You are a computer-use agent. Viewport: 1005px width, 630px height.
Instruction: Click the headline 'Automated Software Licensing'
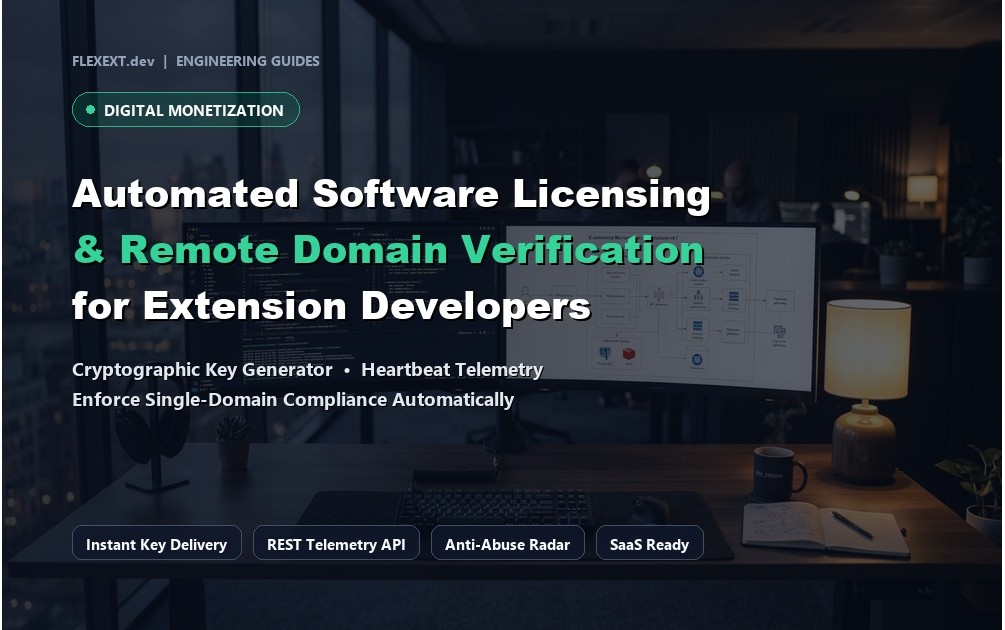click(392, 194)
